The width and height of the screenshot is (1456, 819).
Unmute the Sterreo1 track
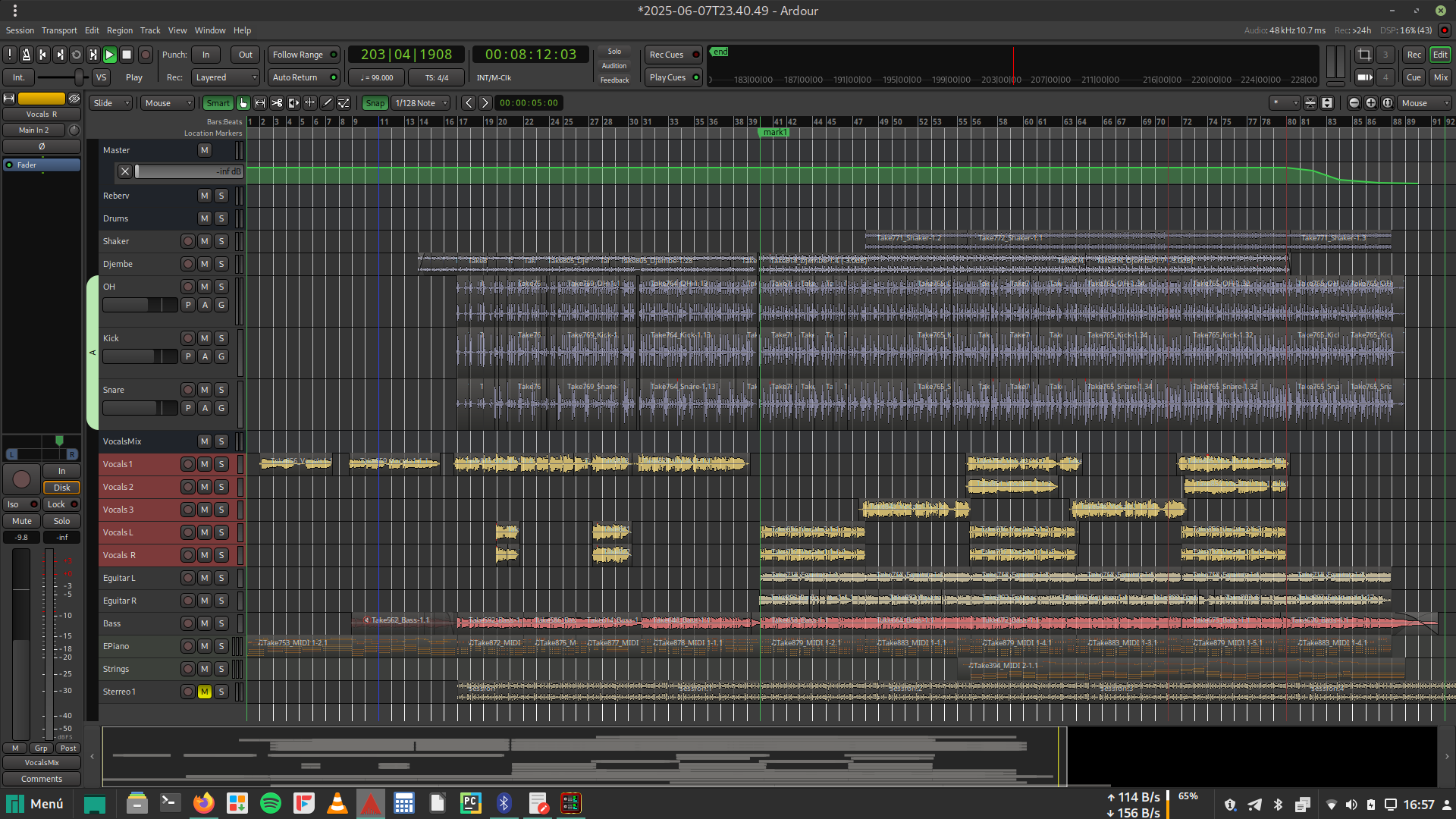click(205, 692)
